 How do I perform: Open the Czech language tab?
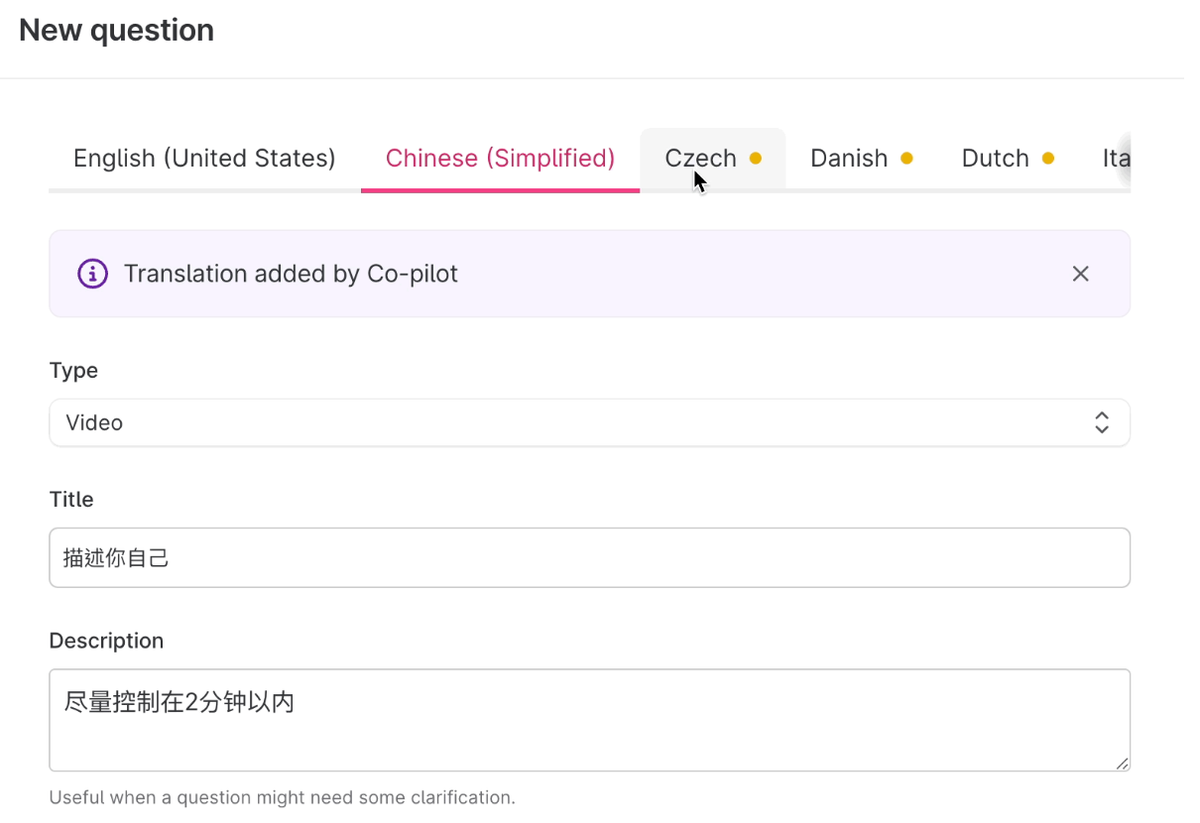pos(700,158)
